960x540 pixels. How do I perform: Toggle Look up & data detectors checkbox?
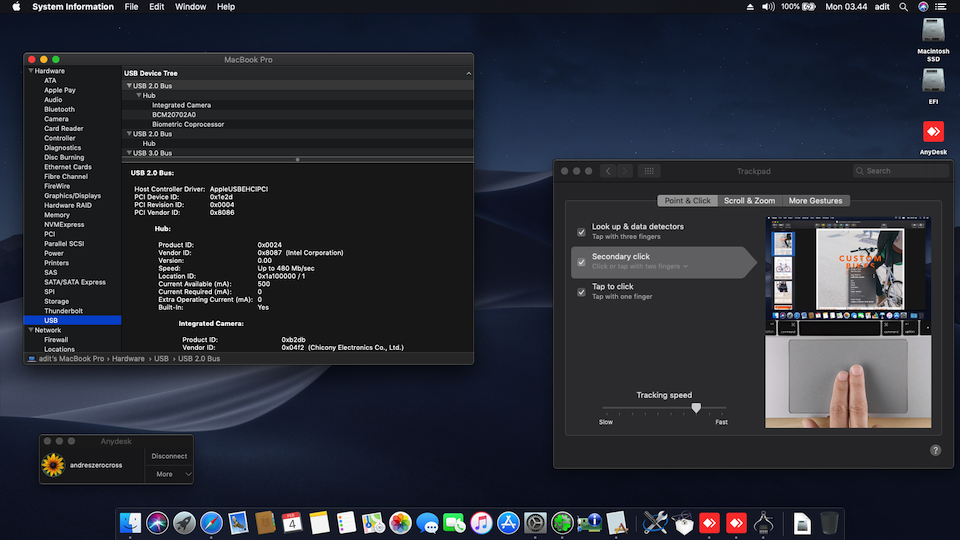pos(581,232)
